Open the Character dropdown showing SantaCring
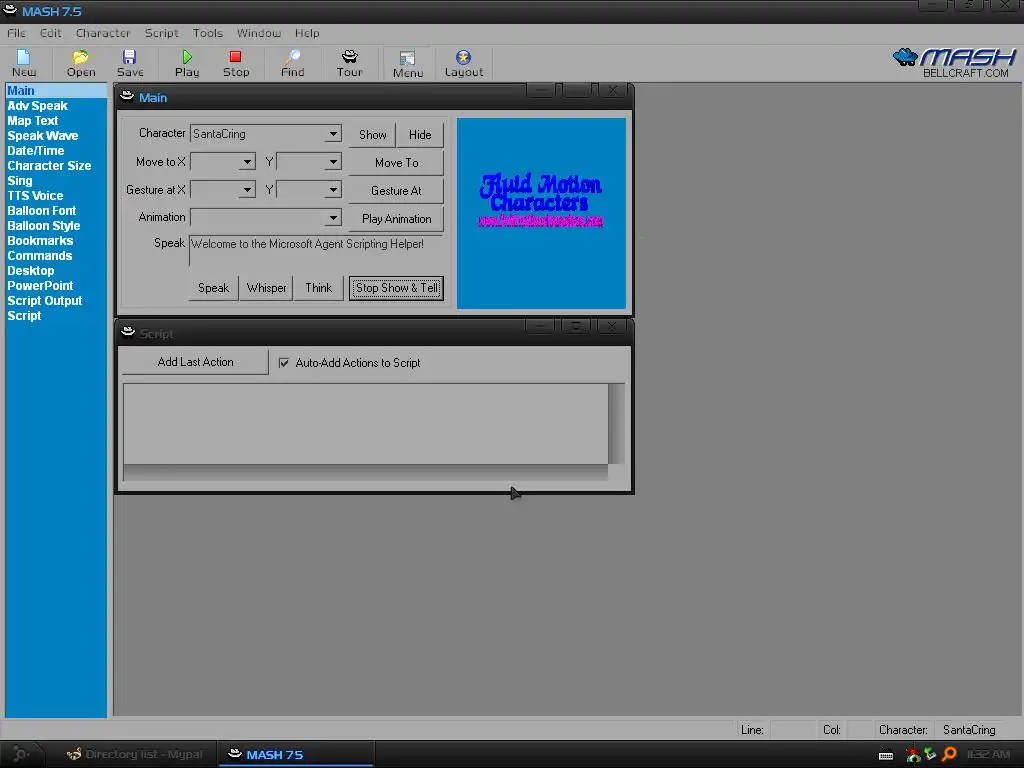The height and width of the screenshot is (768, 1024). coord(333,134)
